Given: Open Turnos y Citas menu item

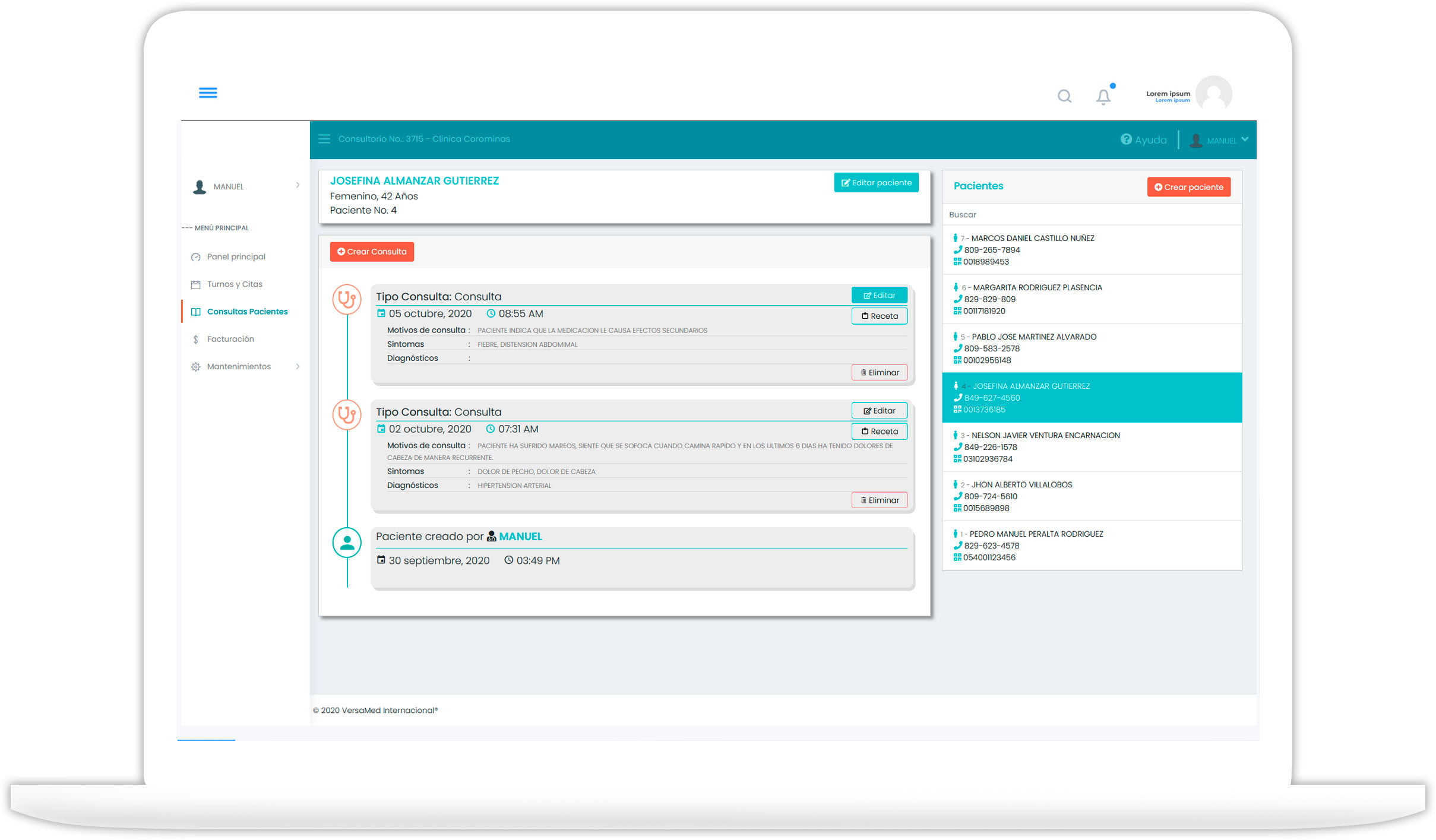Looking at the screenshot, I should [x=235, y=284].
